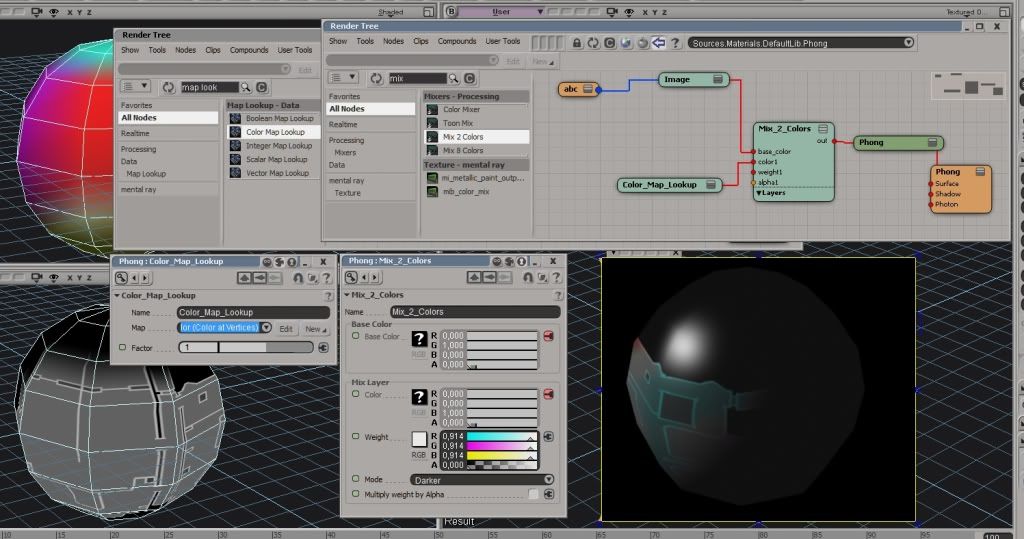Viewport: 1024px width, 539px height.
Task: Select the Mixers category in front Render Tree
Action: pyautogui.click(x=345, y=152)
